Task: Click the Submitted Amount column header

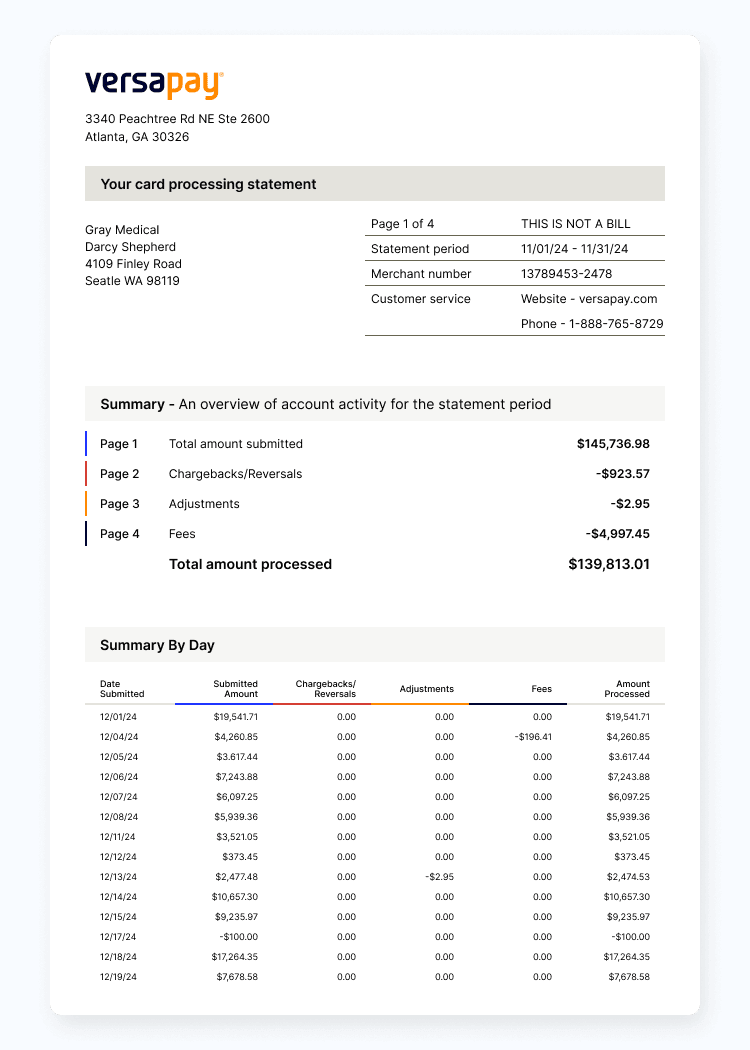Action: click(x=235, y=689)
